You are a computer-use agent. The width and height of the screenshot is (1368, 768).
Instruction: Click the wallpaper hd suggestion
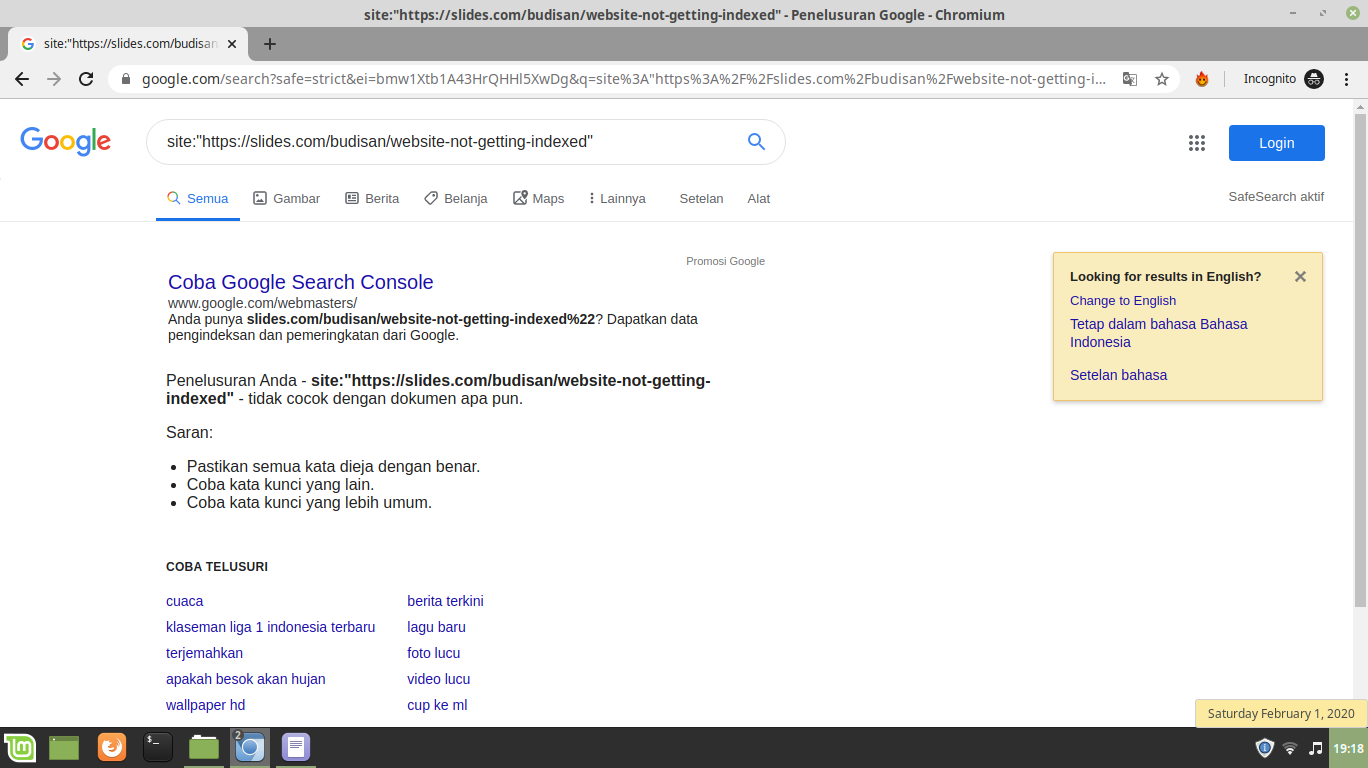206,705
